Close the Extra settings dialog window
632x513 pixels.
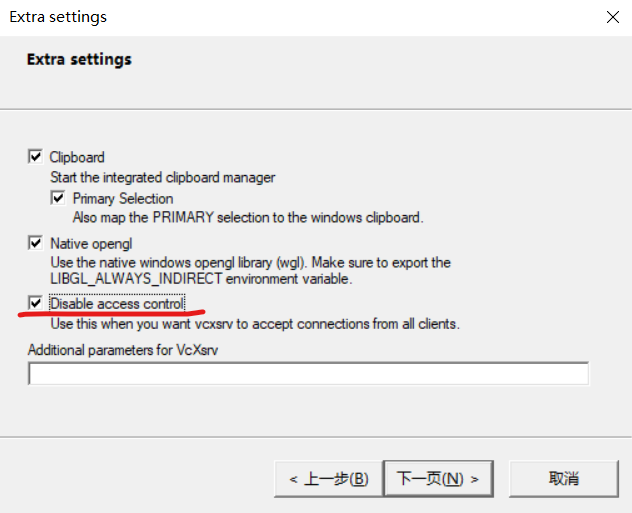point(612,17)
